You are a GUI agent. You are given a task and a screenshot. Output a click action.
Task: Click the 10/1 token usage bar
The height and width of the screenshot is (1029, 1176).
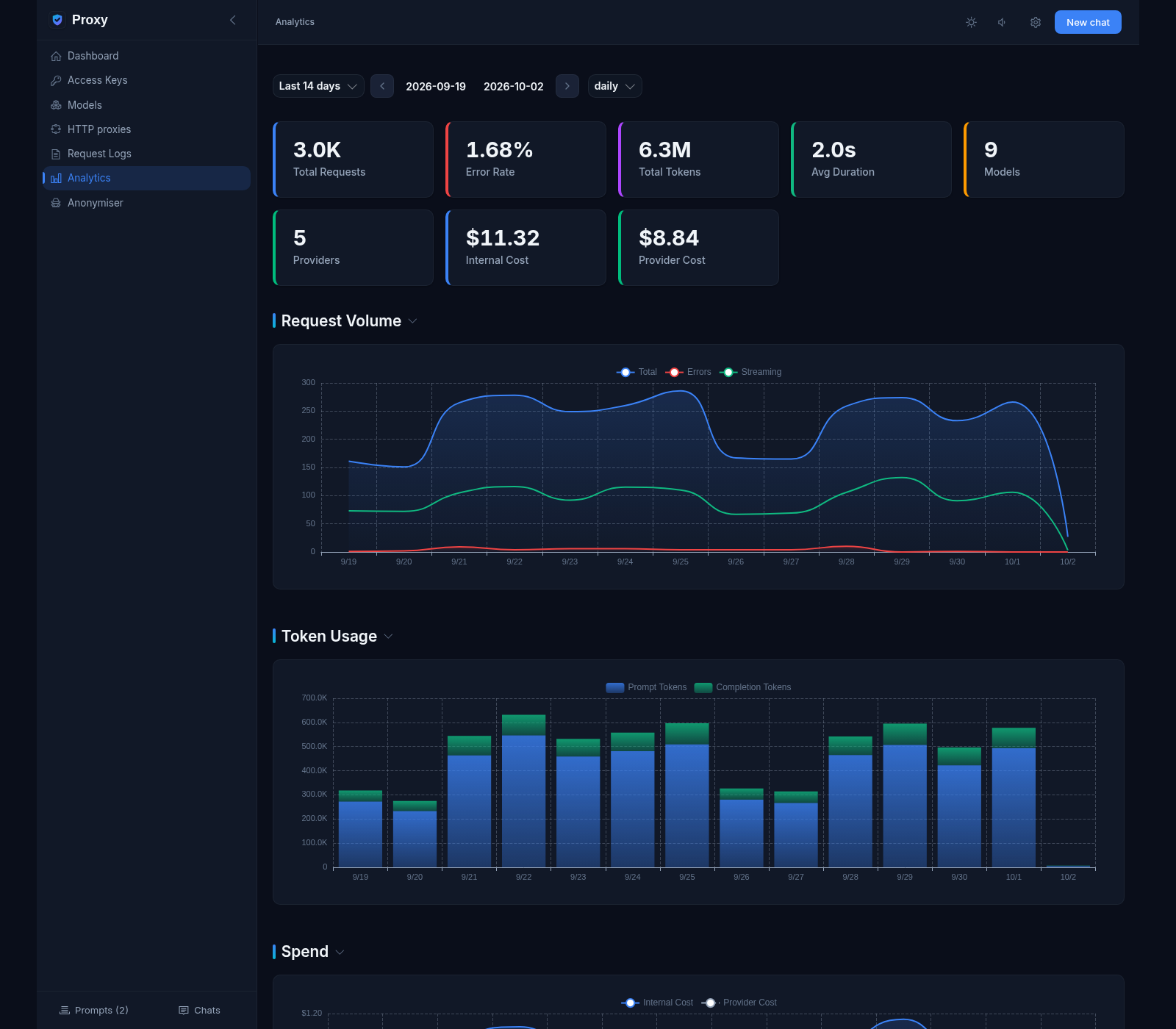[x=1014, y=797]
